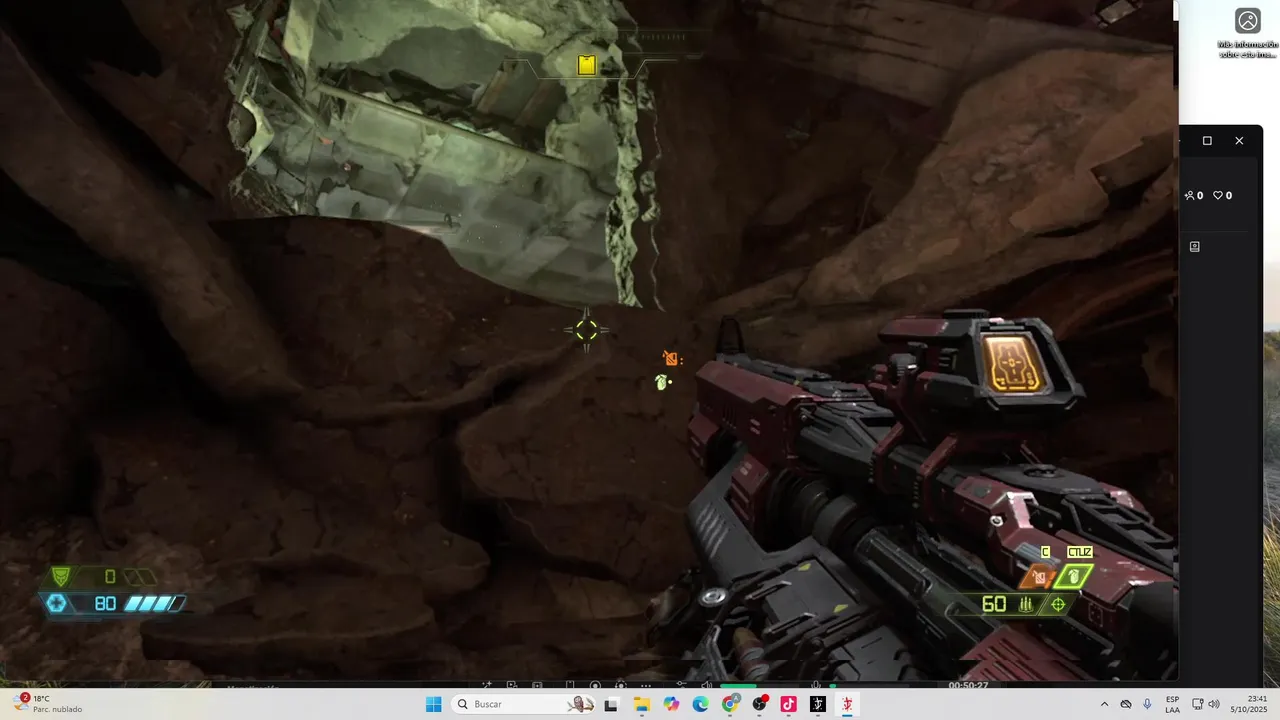Open volume tray icon
The image size is (1280, 720).
(1214, 704)
